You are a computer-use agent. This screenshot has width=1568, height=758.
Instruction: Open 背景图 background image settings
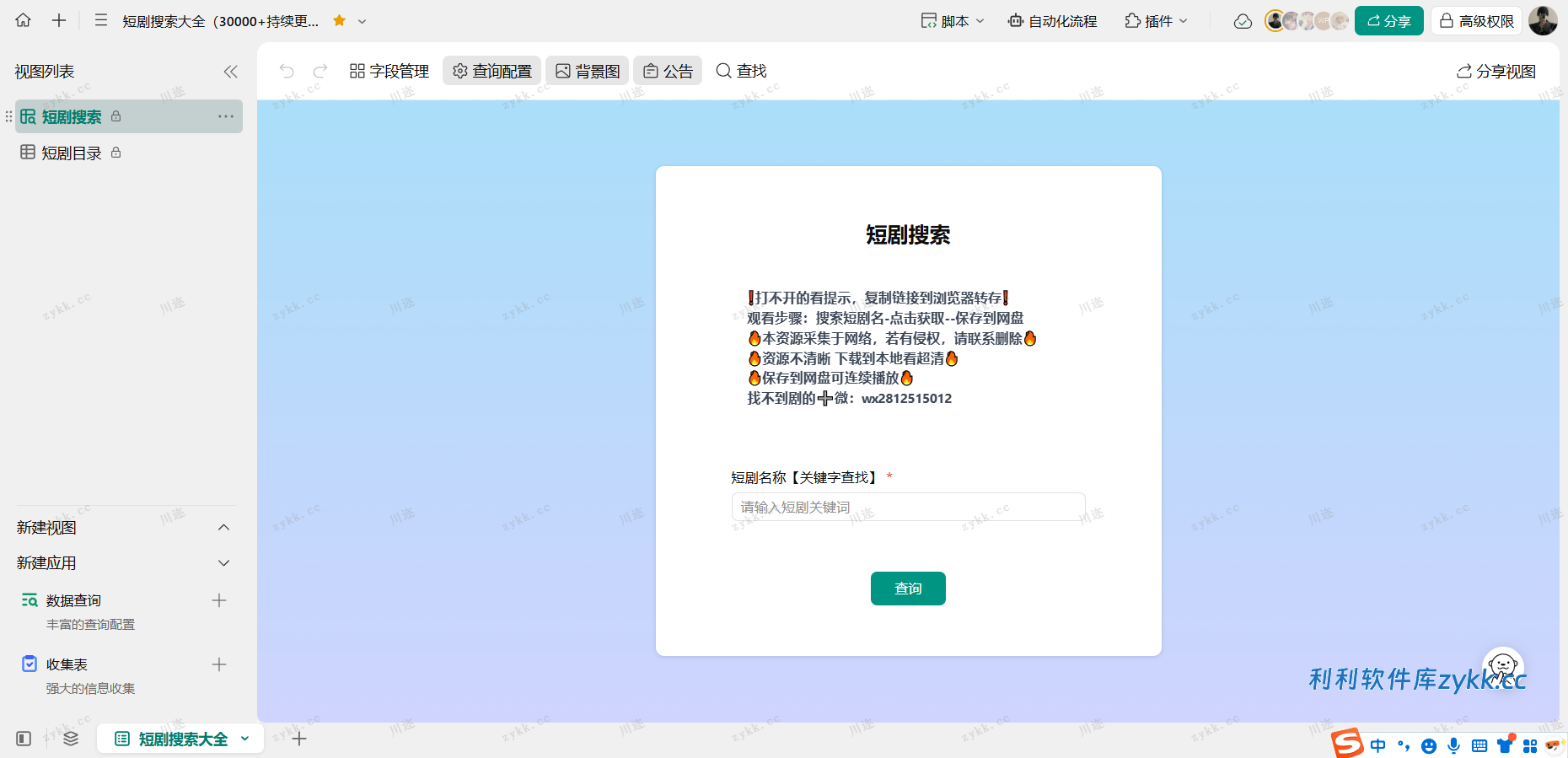(x=588, y=71)
